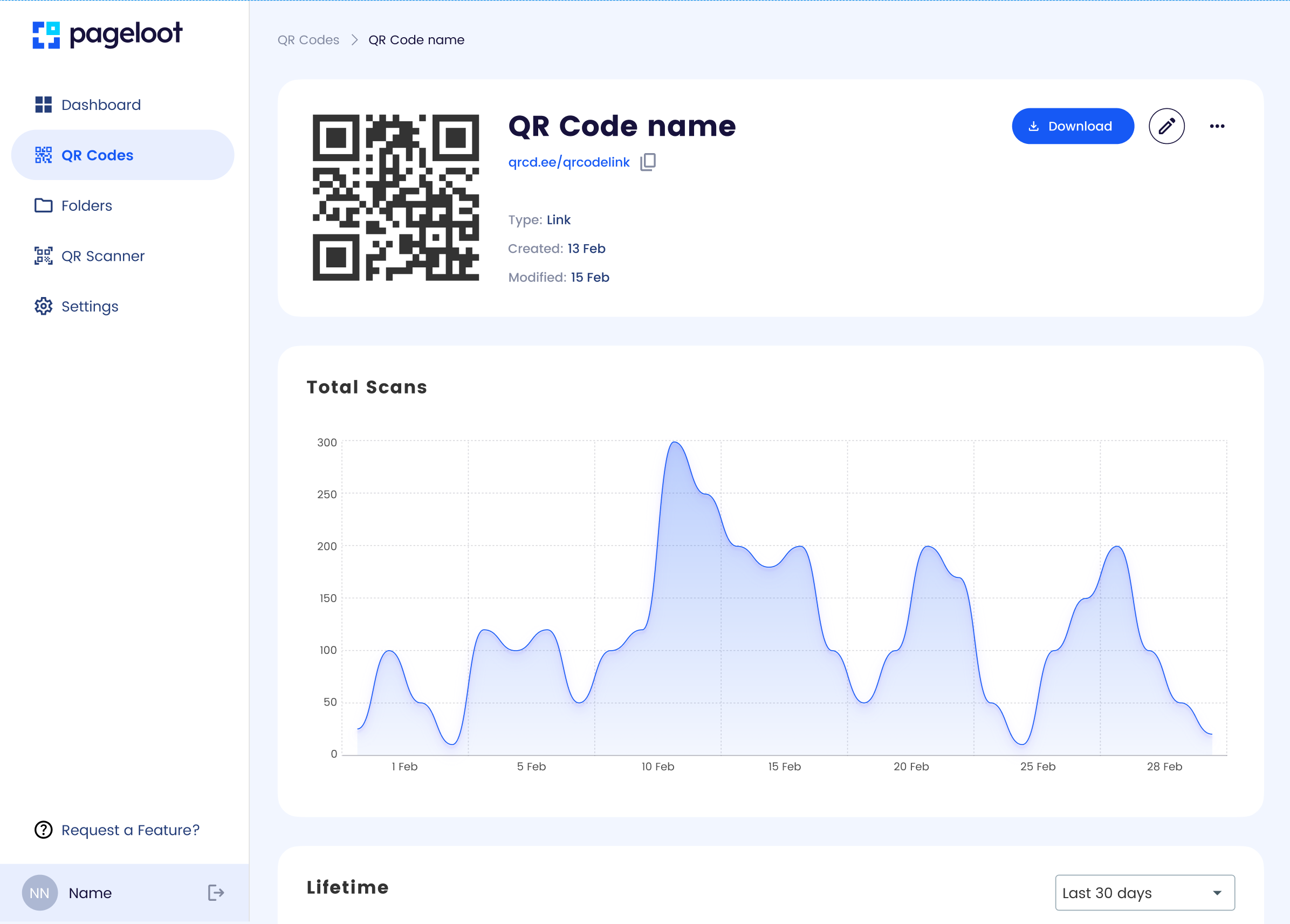Click the dropdown arrow in period selector

[1217, 893]
